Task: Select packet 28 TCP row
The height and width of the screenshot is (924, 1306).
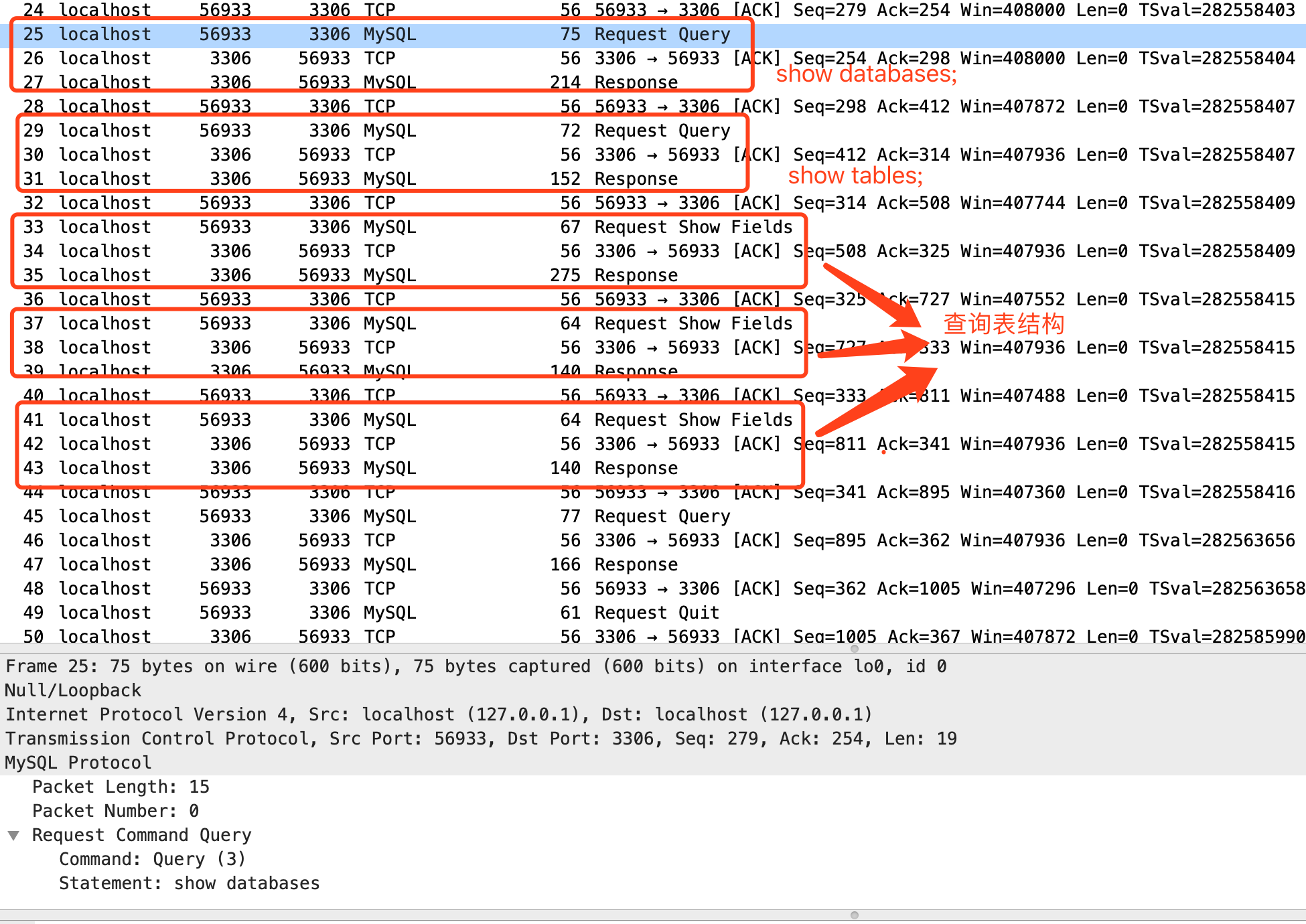Action: [653, 107]
